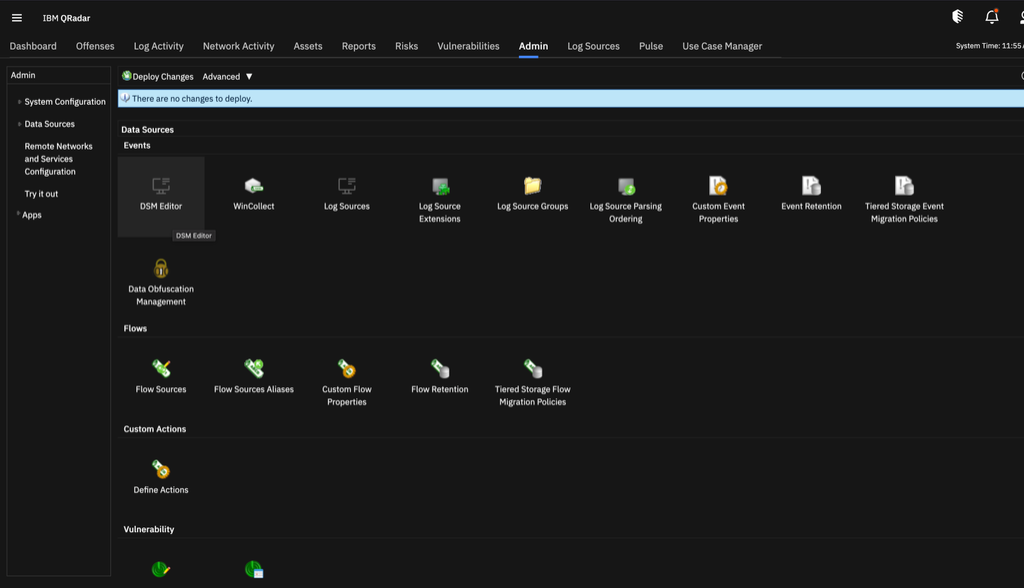Click the Deploy Changes icon
Screen dimensions: 1024x588
coord(127,76)
